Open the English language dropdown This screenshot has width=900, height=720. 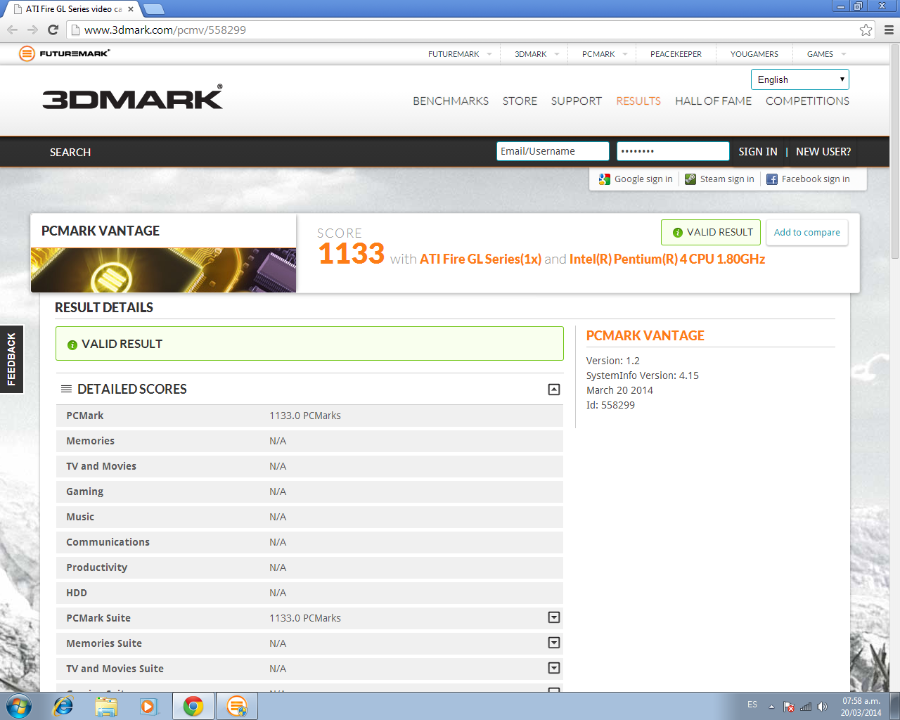[x=800, y=79]
